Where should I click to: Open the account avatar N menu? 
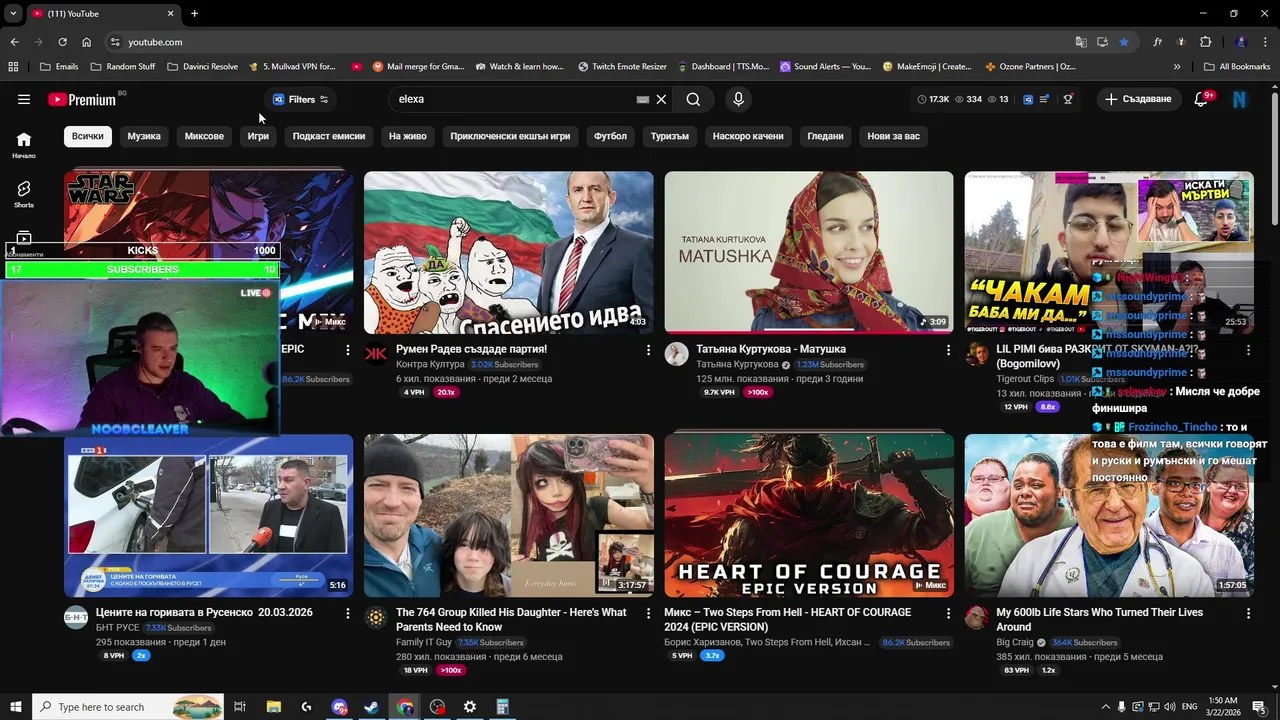point(1240,99)
